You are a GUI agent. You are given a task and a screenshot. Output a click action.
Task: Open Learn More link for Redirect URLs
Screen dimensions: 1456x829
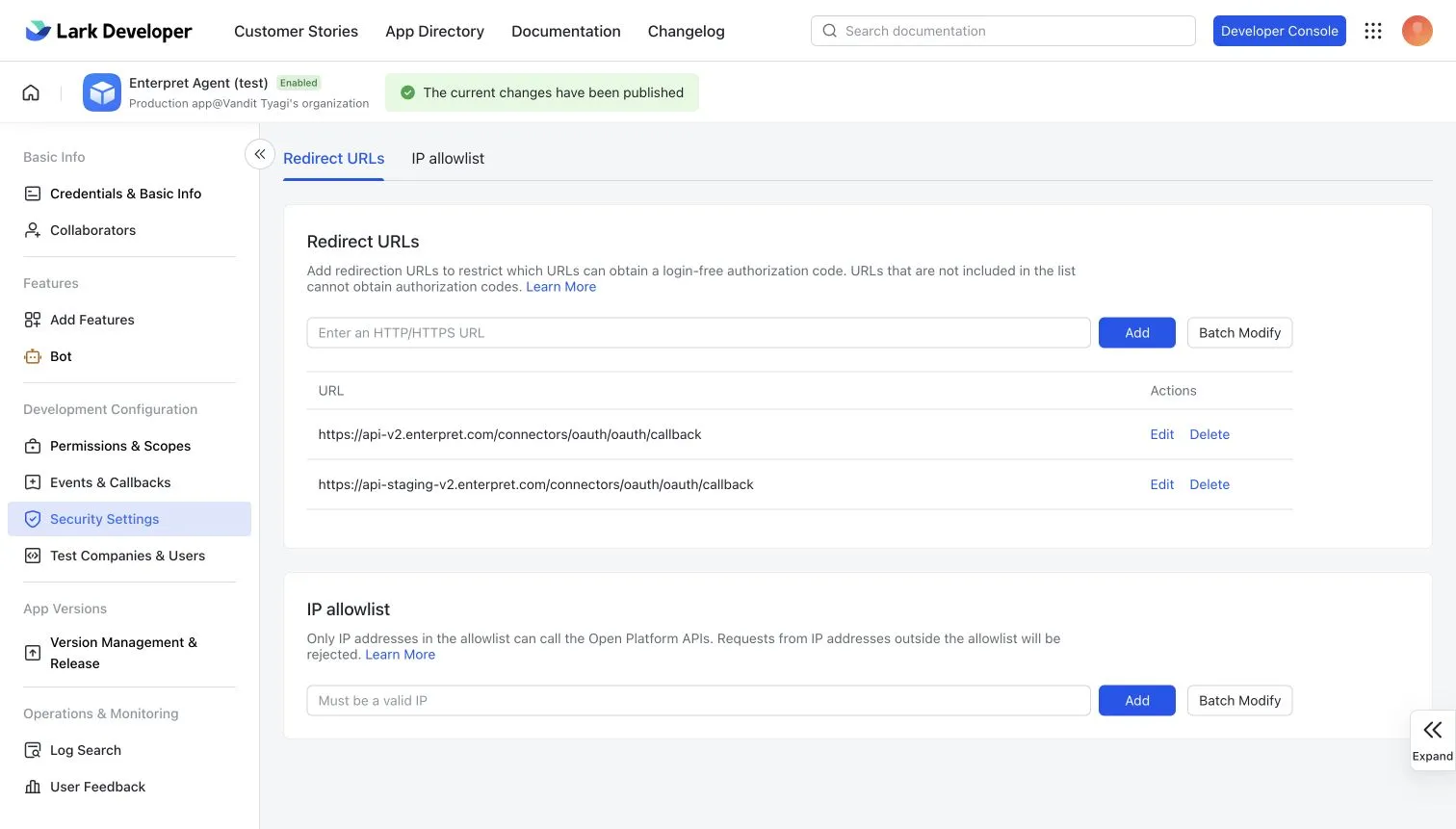[x=561, y=287]
